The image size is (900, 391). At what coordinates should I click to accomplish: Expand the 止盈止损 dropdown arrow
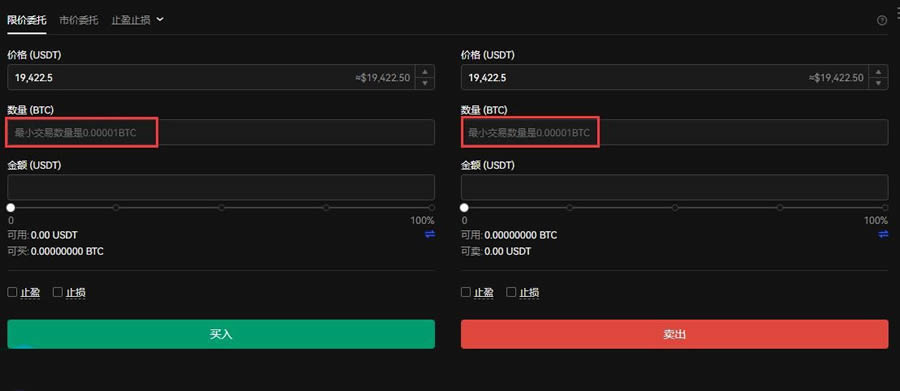(x=160, y=20)
